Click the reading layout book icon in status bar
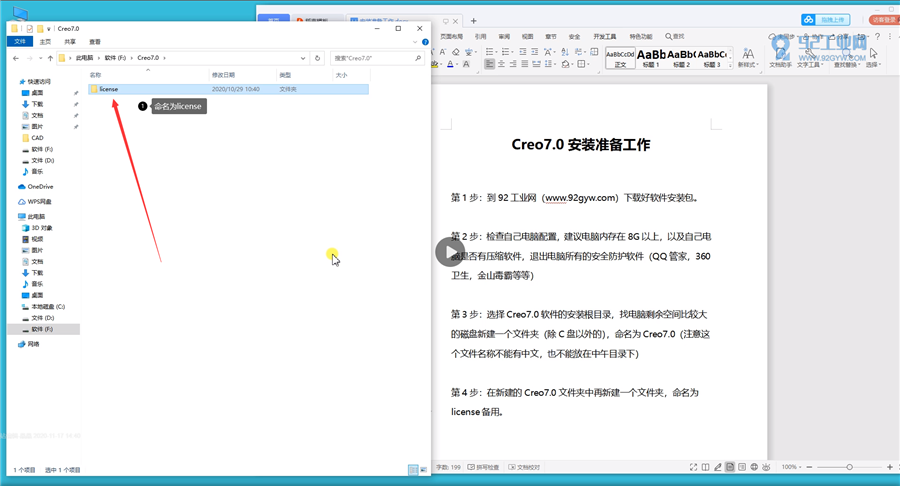Viewport: 900px width, 486px height. pyautogui.click(x=705, y=467)
